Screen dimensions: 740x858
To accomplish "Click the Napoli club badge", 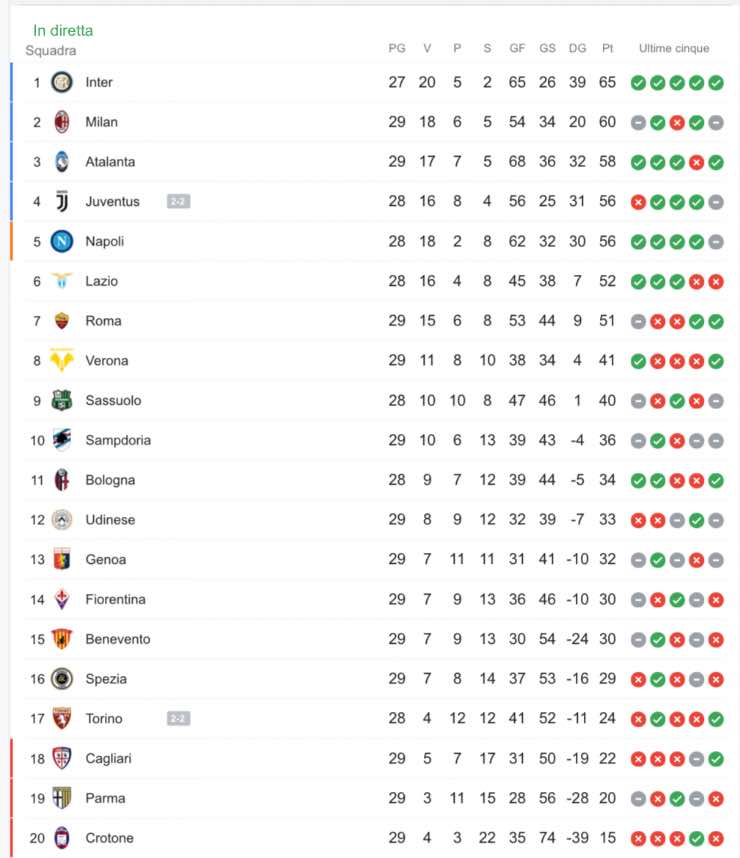I will (62, 241).
